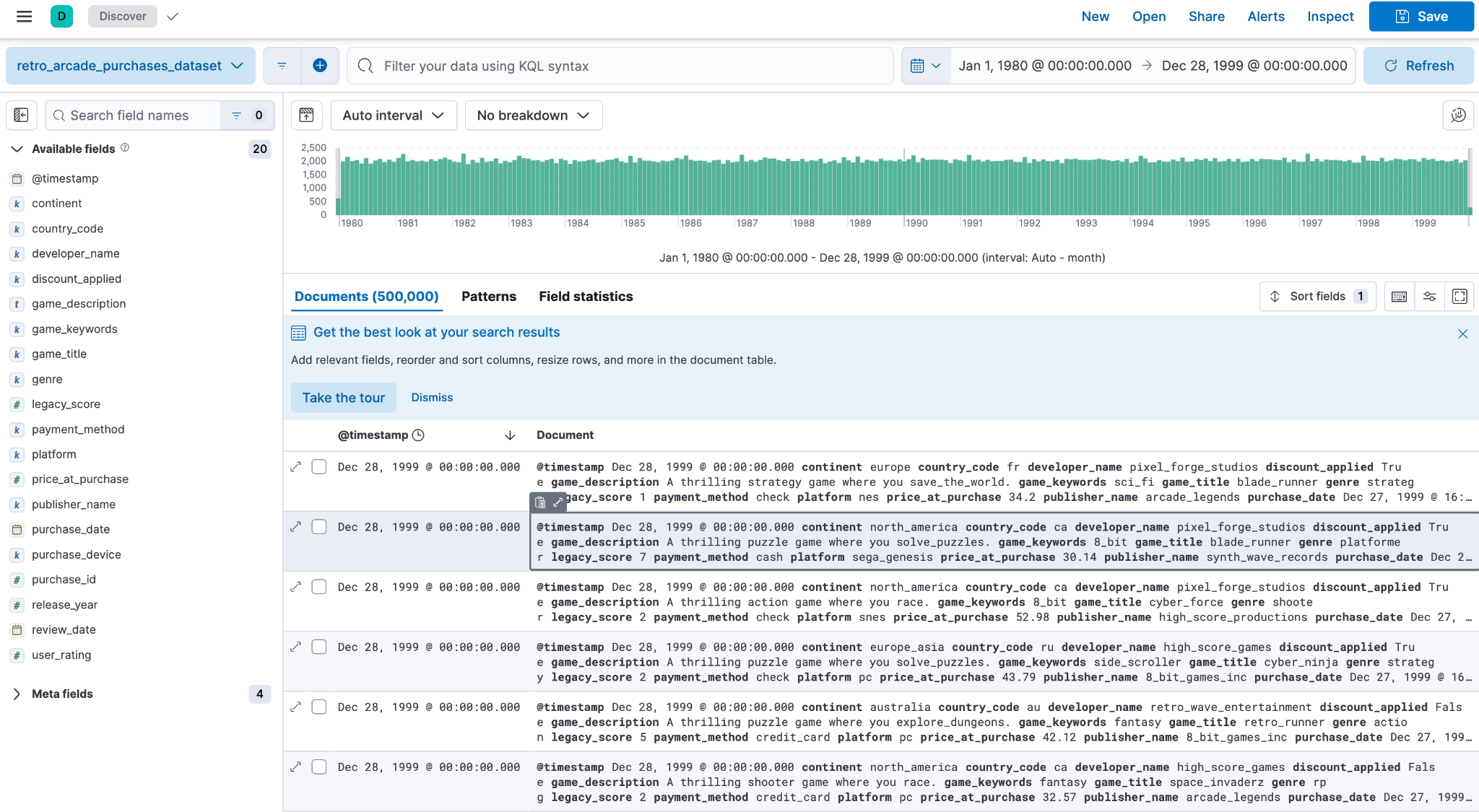
Task: Expand the australia au document details
Action: 295,707
